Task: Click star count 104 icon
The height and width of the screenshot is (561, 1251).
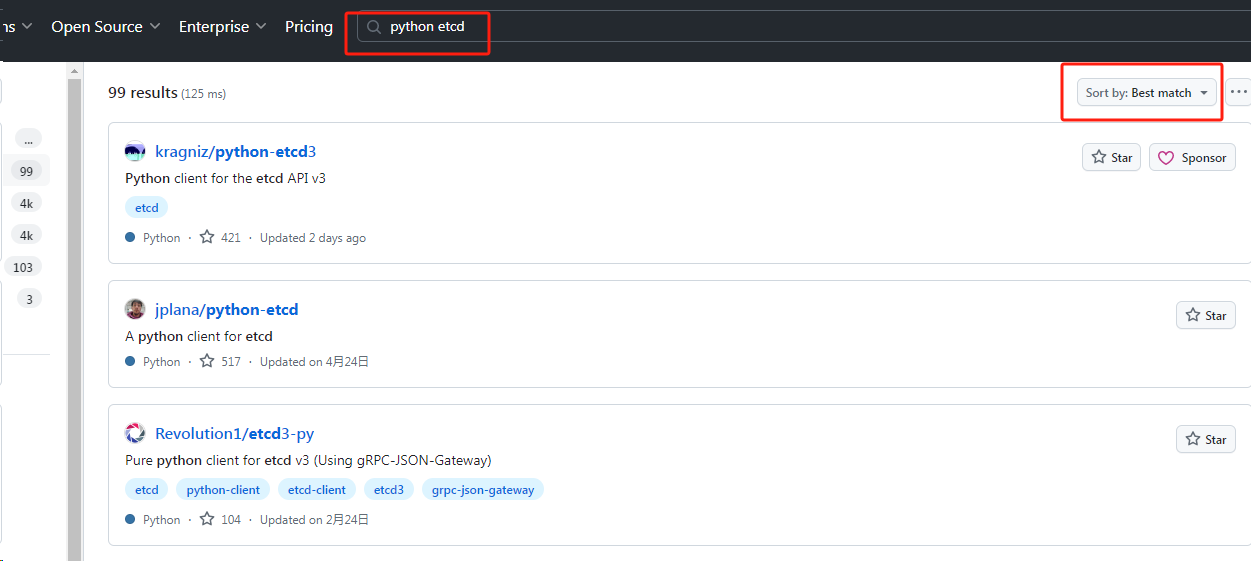Action: point(207,520)
